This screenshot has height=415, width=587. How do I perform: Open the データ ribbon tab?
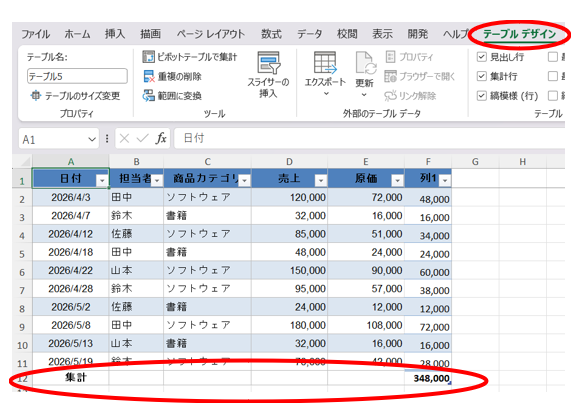pyautogui.click(x=309, y=34)
